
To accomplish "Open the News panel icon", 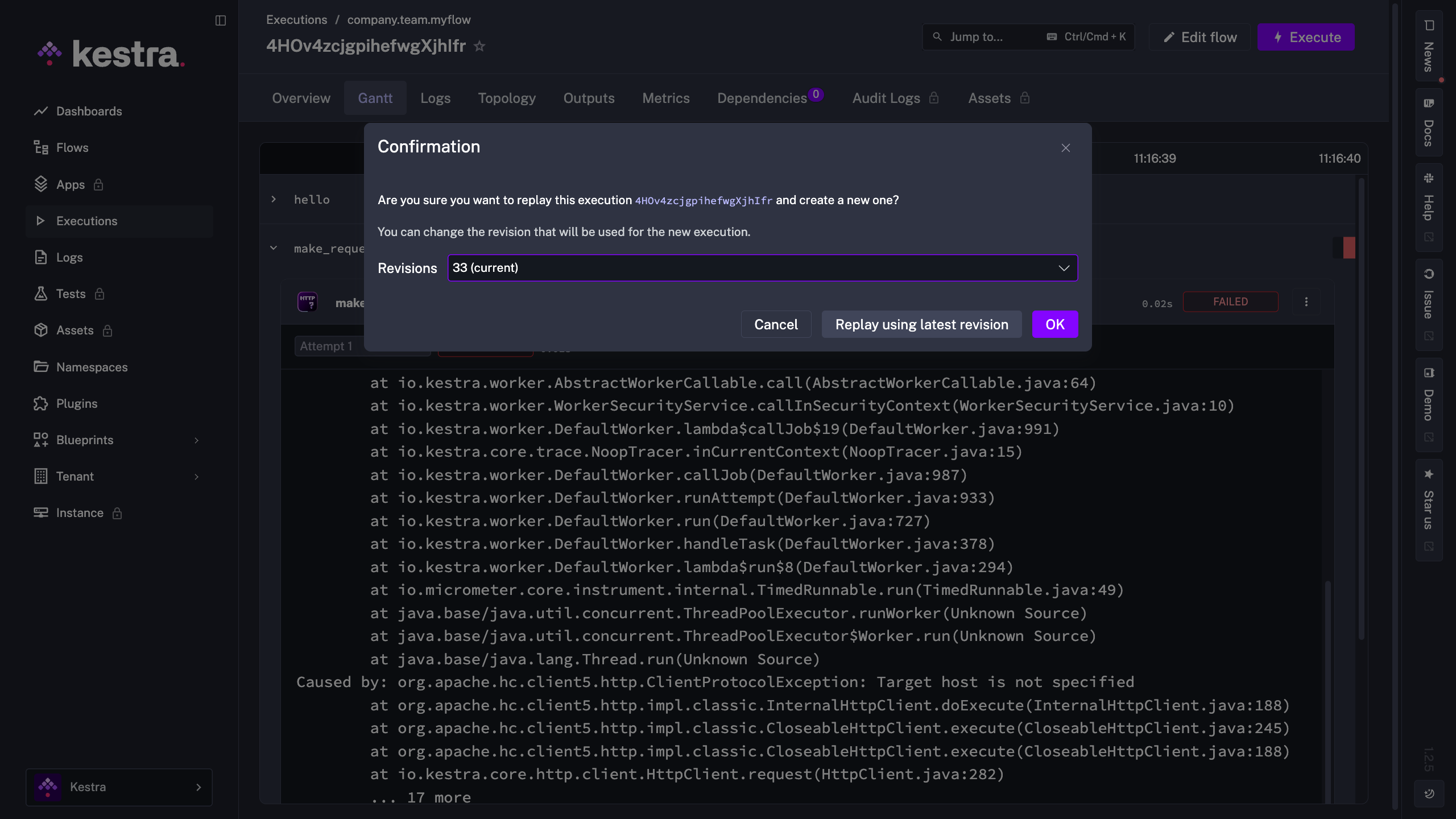I will point(1429,25).
